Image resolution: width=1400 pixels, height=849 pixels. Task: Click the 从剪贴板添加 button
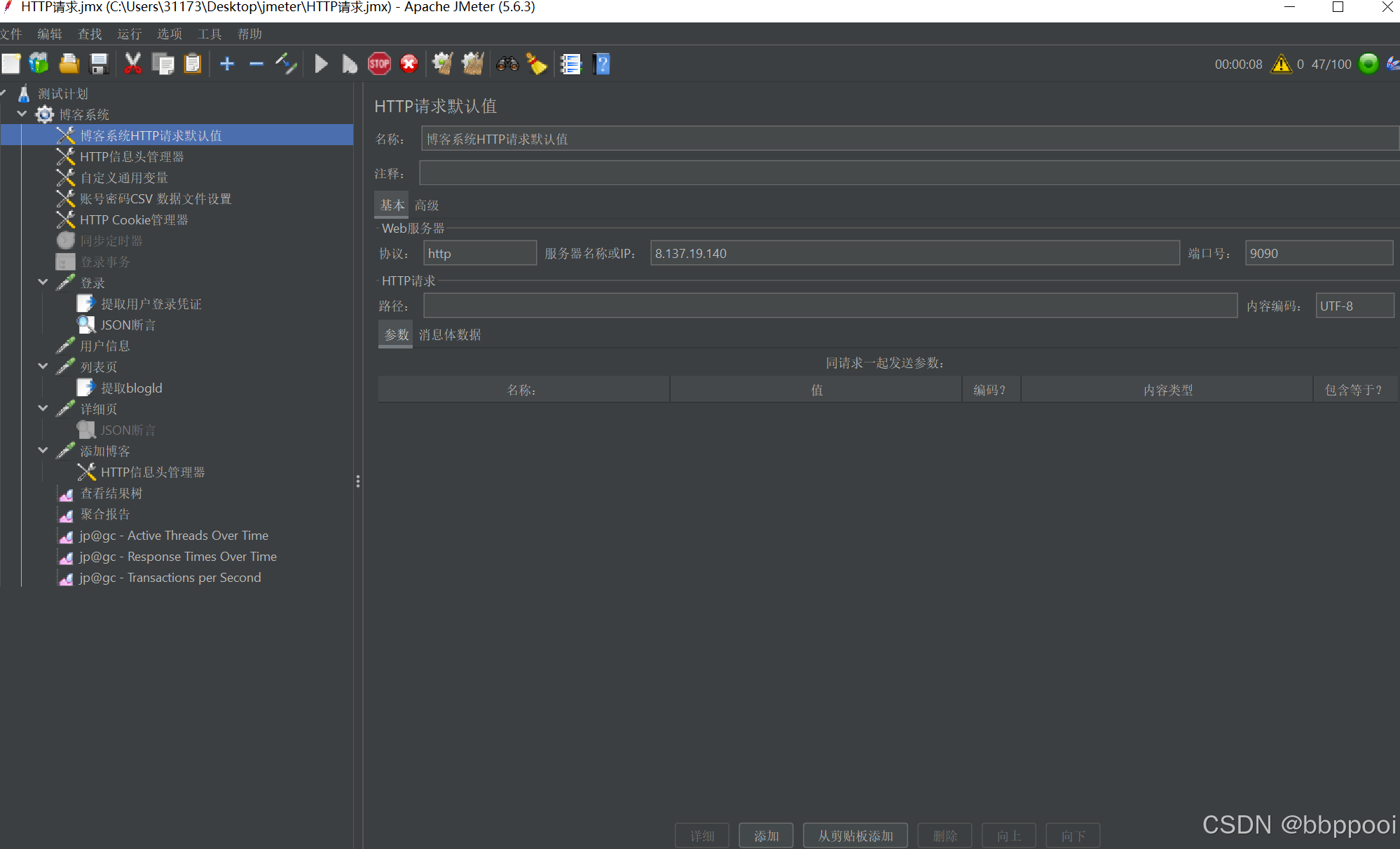[x=855, y=836]
